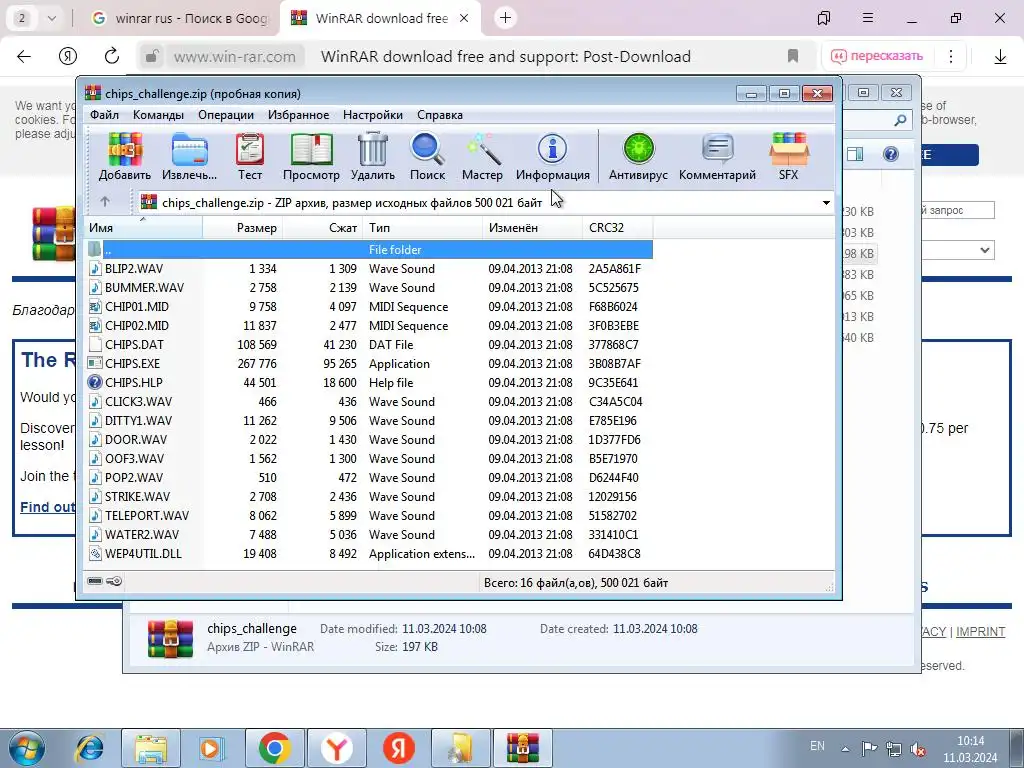Click the EN language indicator in tray

click(x=817, y=746)
